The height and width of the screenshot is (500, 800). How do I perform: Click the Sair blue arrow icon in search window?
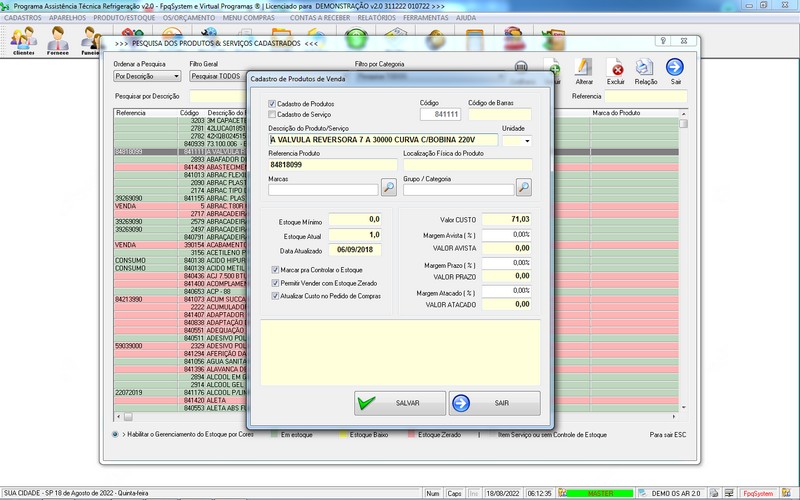(x=675, y=71)
